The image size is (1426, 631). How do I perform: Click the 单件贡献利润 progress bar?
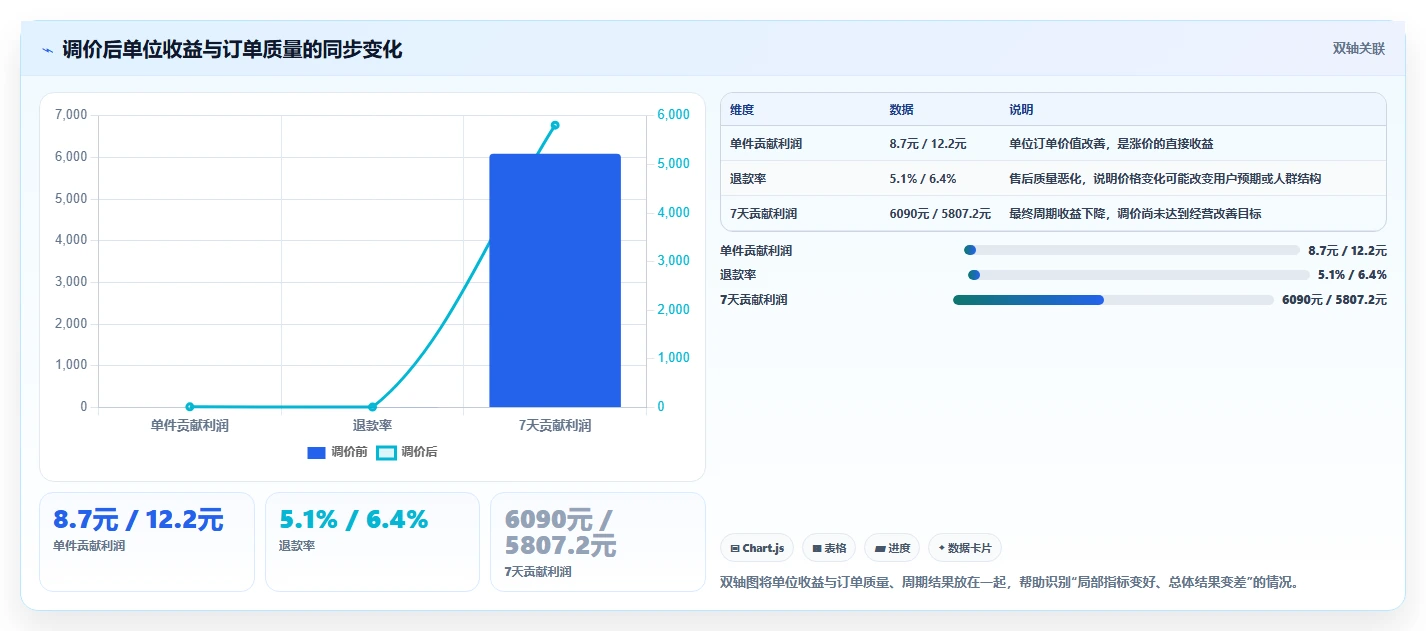[x=1131, y=250]
